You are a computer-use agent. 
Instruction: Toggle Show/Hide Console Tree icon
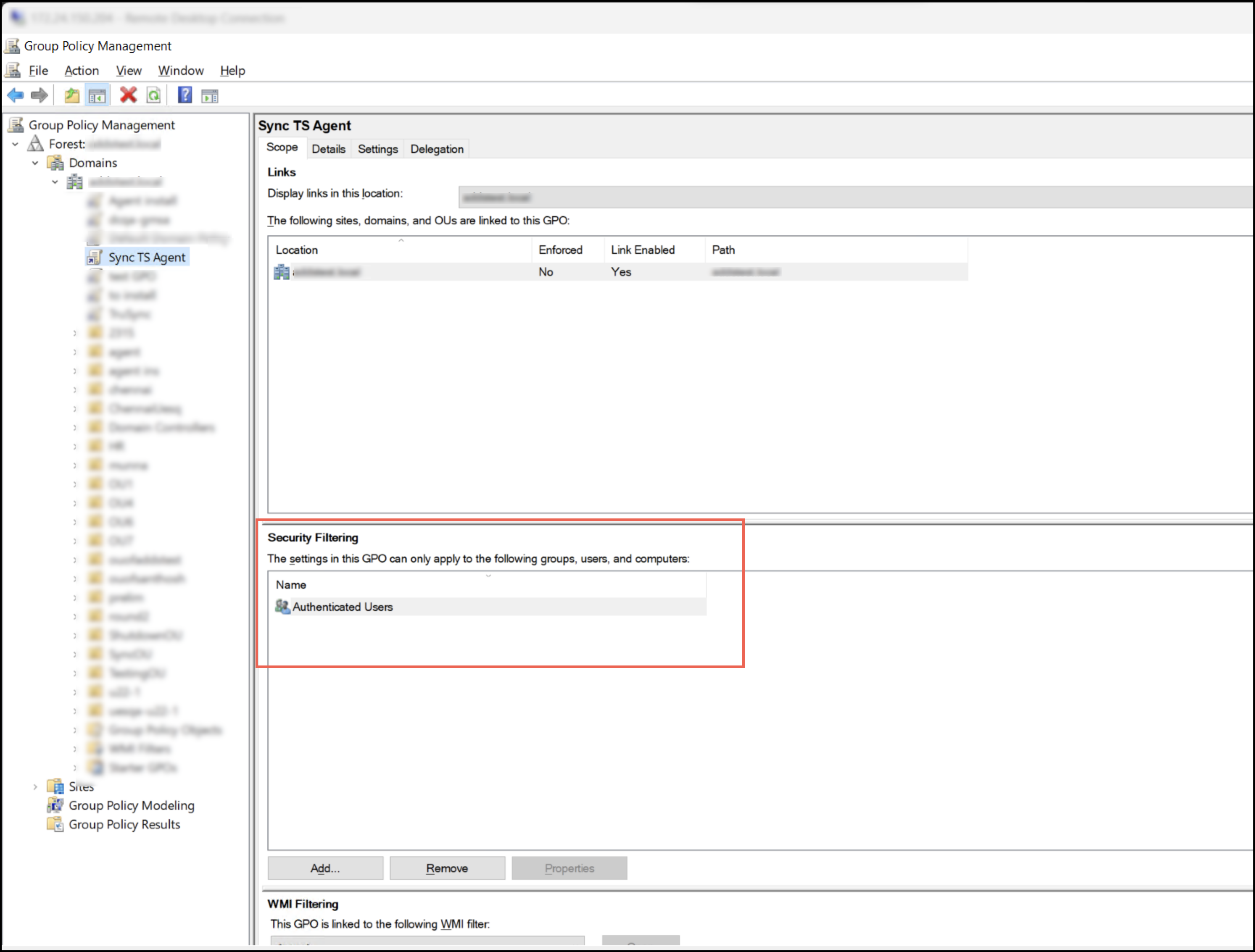[97, 95]
